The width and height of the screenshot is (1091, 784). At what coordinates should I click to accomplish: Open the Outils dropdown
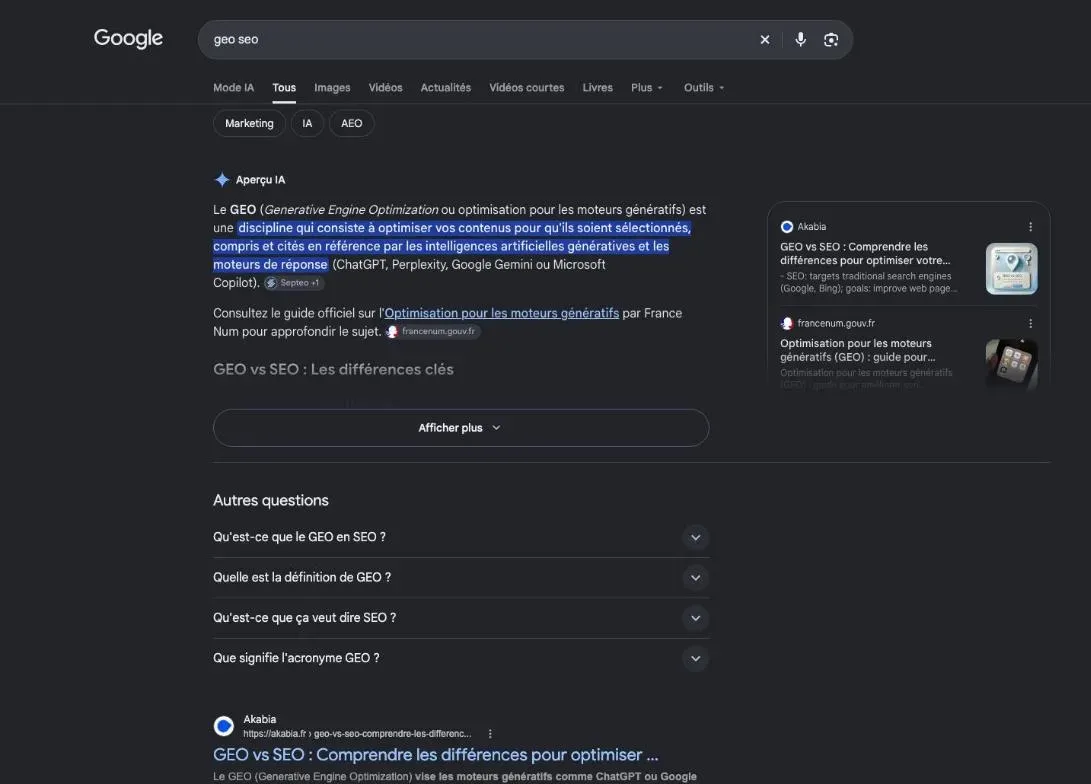coord(704,88)
